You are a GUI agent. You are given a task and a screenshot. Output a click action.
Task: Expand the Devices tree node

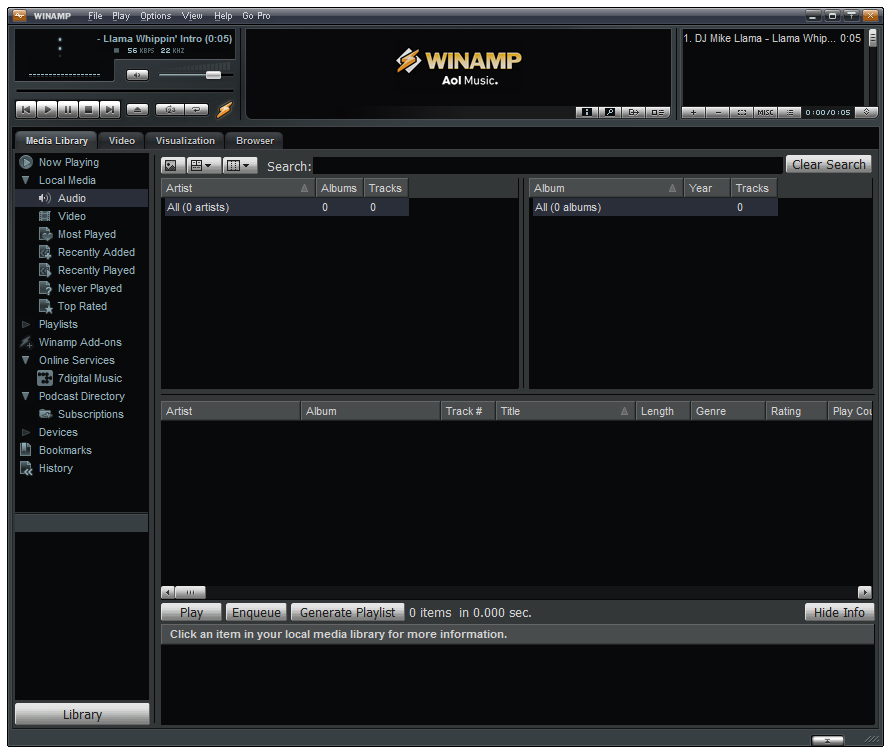[x=26, y=432]
